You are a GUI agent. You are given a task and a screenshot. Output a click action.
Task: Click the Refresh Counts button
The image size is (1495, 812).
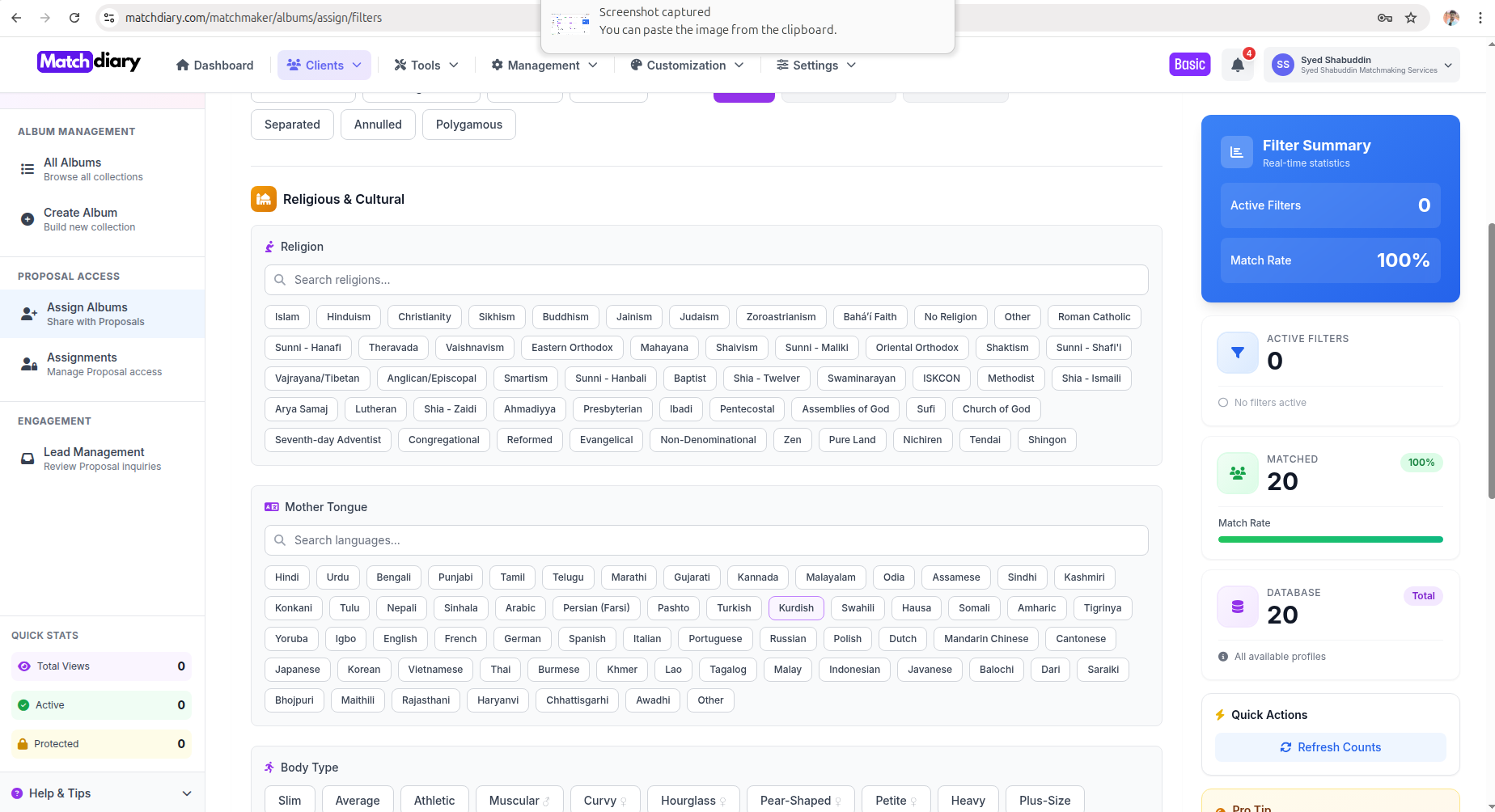tap(1330, 746)
